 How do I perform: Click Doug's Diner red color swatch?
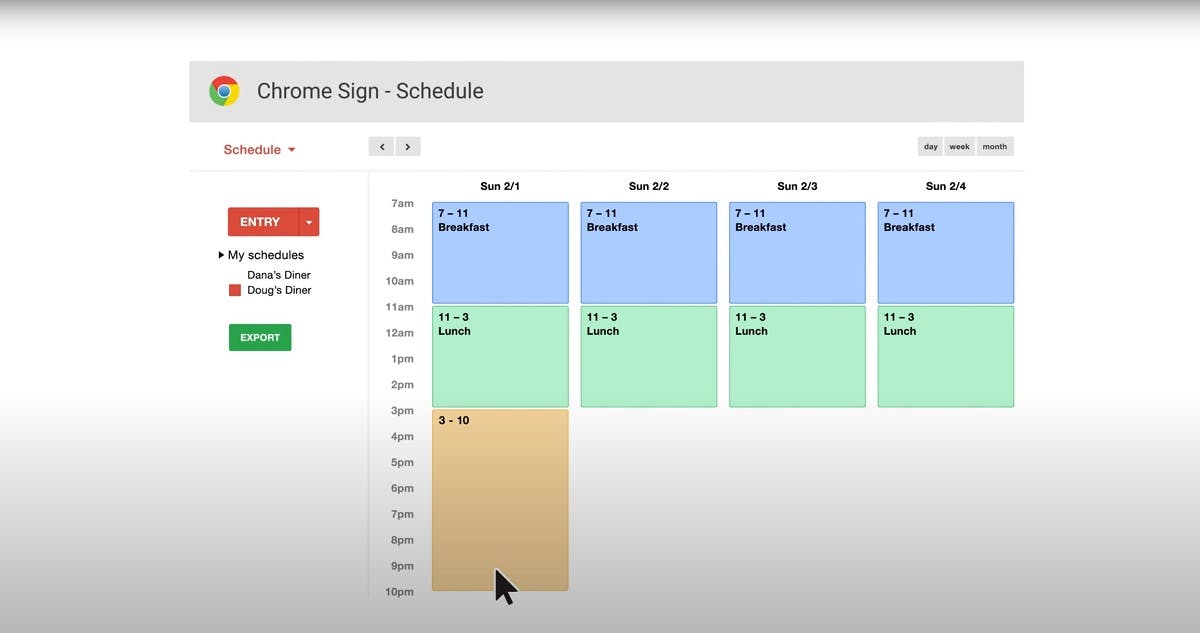pyautogui.click(x=234, y=290)
